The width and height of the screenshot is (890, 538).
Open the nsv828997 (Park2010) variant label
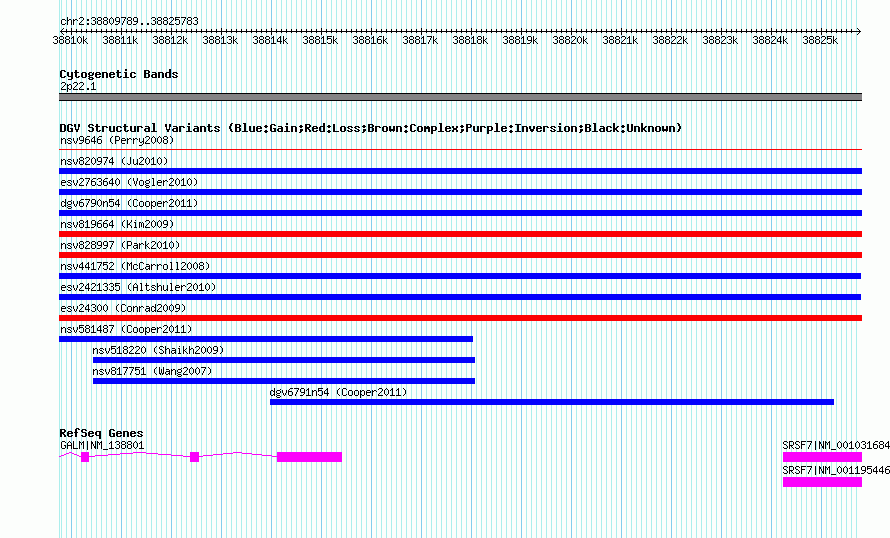(120, 245)
